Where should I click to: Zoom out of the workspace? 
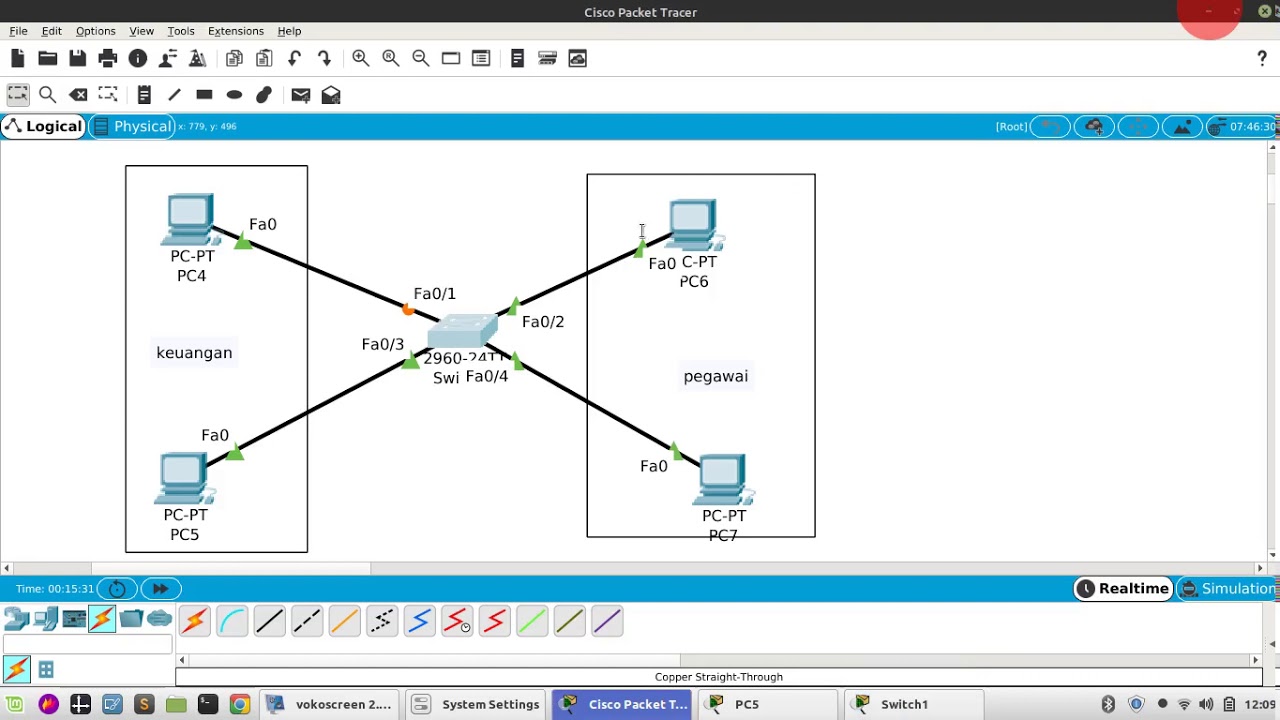421,59
